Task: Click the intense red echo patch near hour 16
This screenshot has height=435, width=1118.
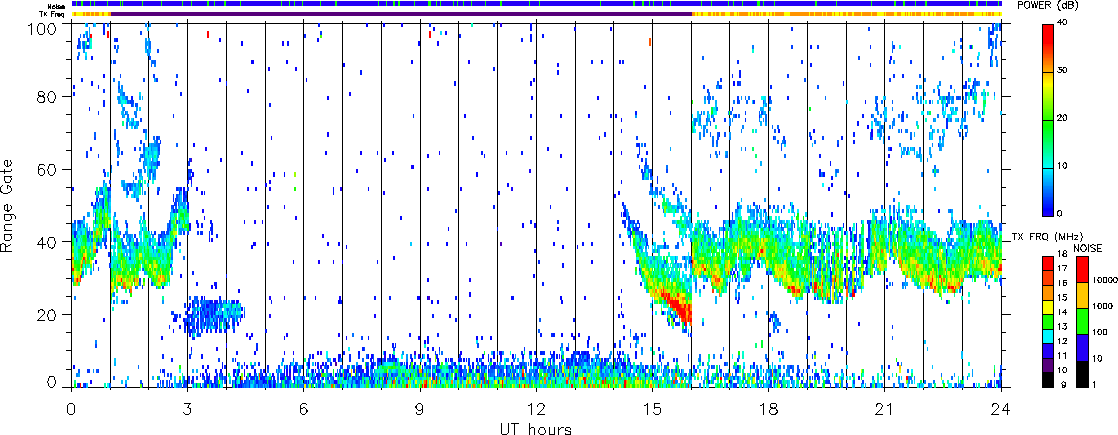Action: pyautogui.click(x=676, y=305)
